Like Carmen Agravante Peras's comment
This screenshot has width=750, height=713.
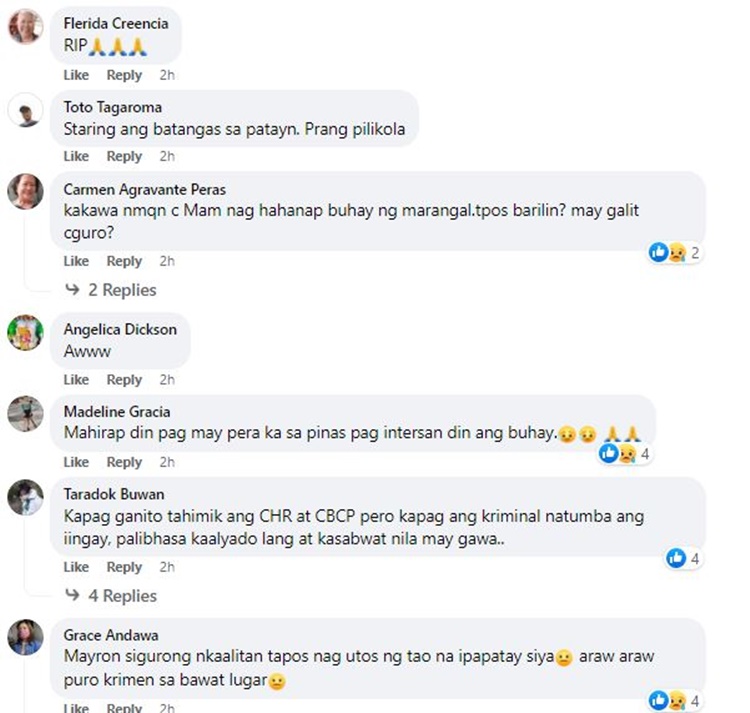tap(76, 262)
